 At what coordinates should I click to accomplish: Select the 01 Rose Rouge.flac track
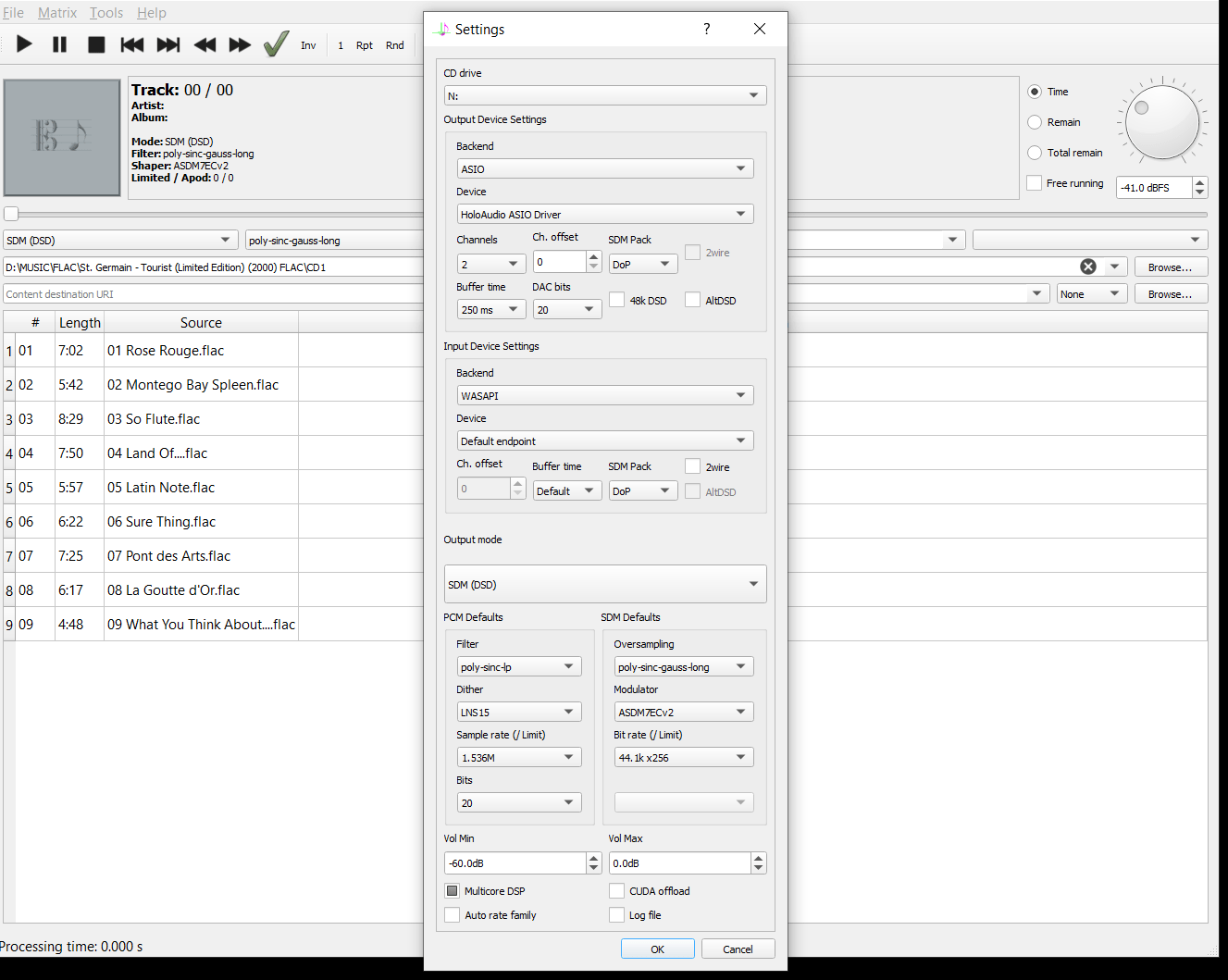pos(166,350)
